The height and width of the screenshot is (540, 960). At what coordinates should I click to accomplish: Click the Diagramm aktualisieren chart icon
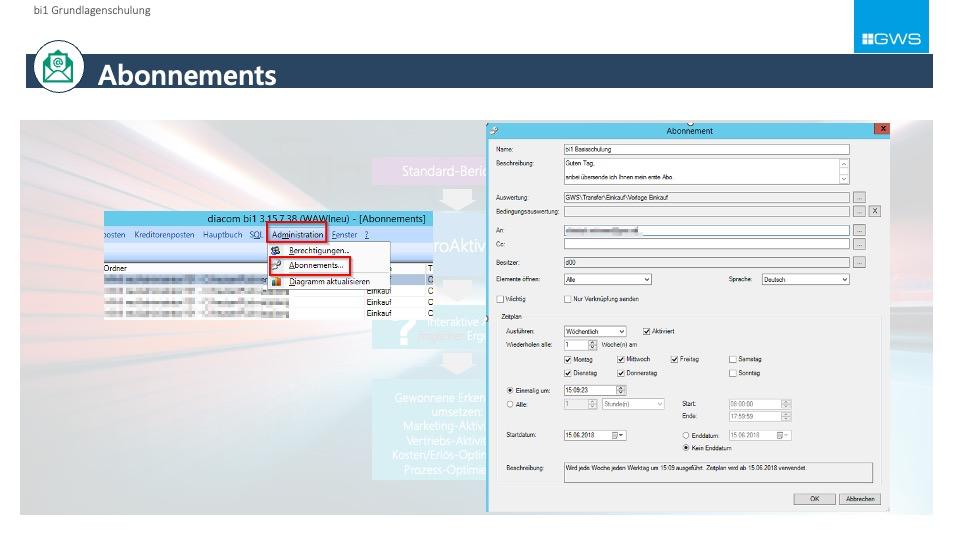276,282
